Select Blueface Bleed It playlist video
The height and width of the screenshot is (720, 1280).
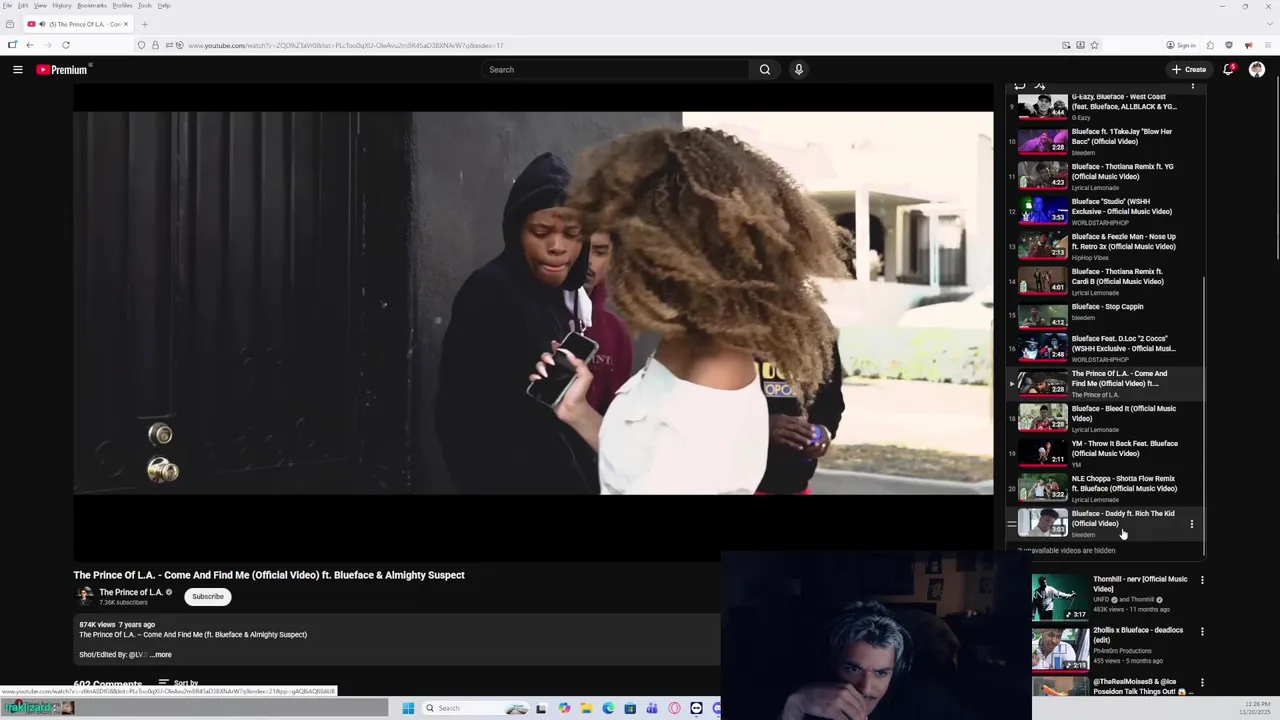[1105, 418]
